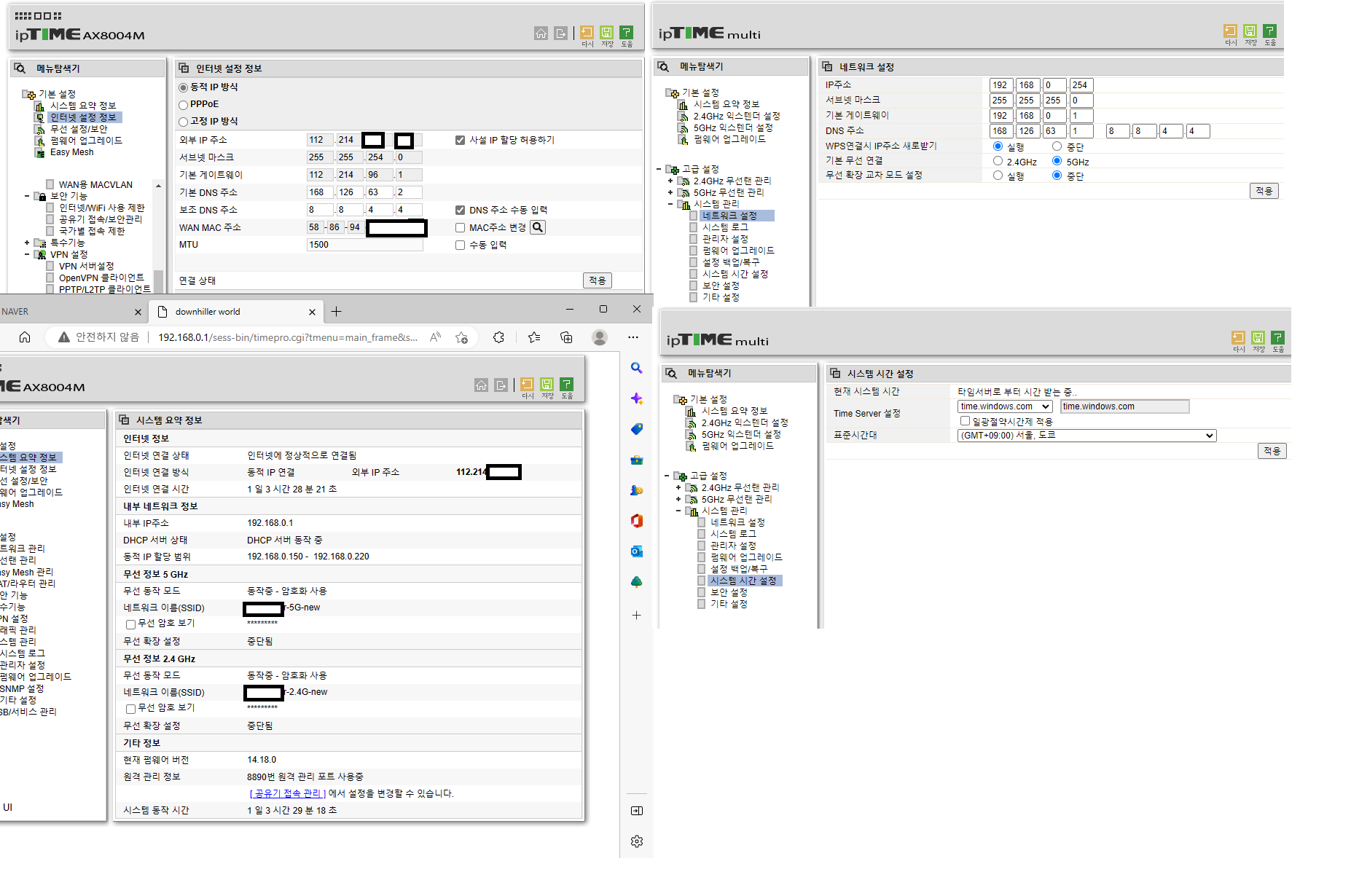Open the tools briefcase icon in Edge sidebar
Screen dimensions: 1351x896
(636, 460)
